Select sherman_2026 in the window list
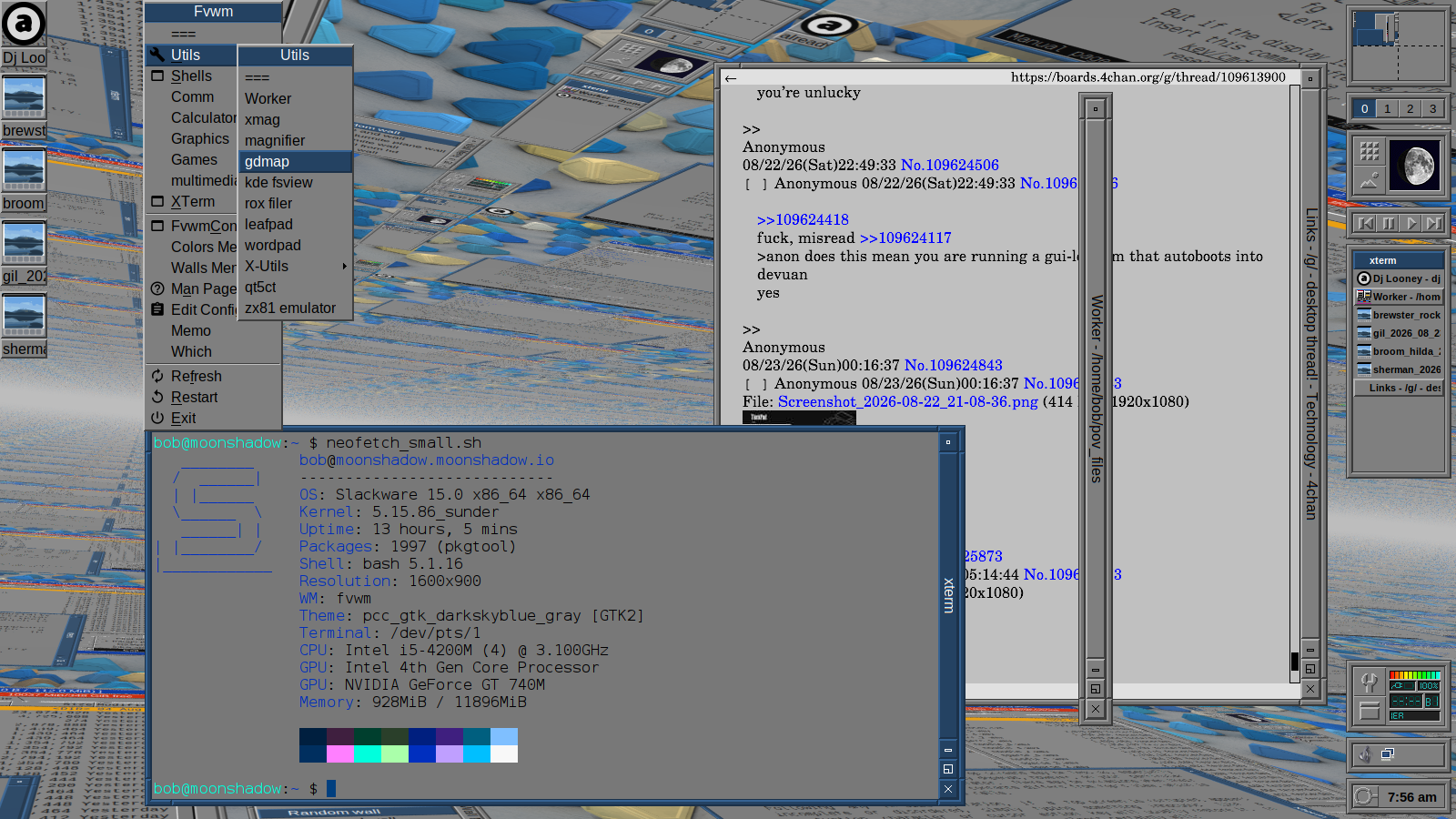Viewport: 1456px width, 819px height. [x=1399, y=369]
